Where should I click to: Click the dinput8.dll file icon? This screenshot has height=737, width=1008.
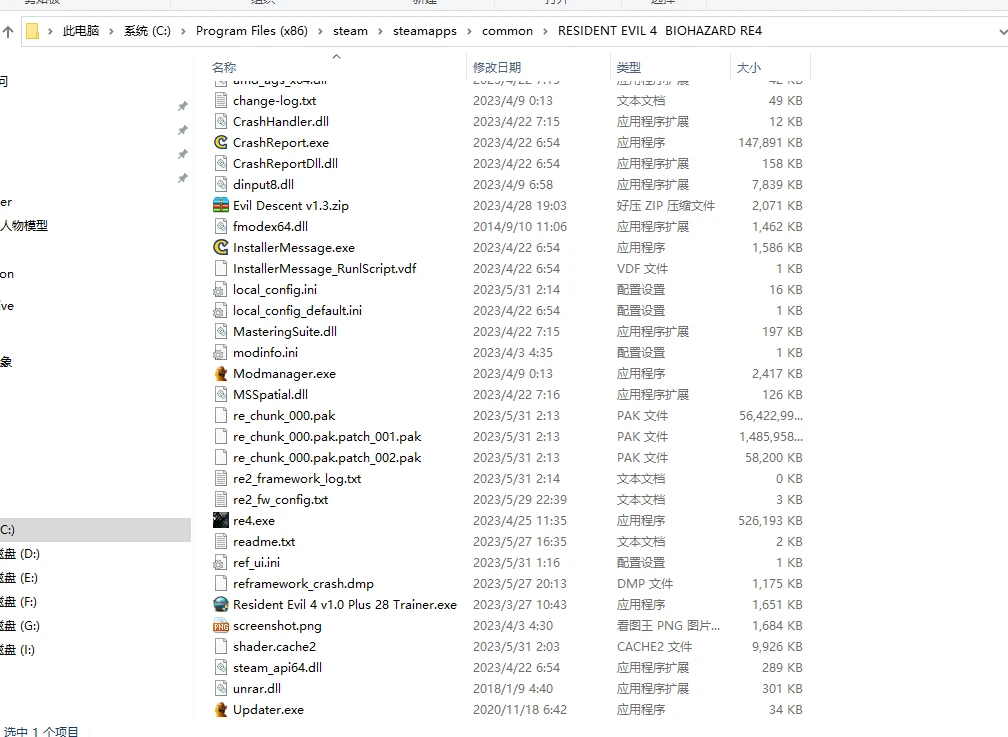click(x=220, y=185)
